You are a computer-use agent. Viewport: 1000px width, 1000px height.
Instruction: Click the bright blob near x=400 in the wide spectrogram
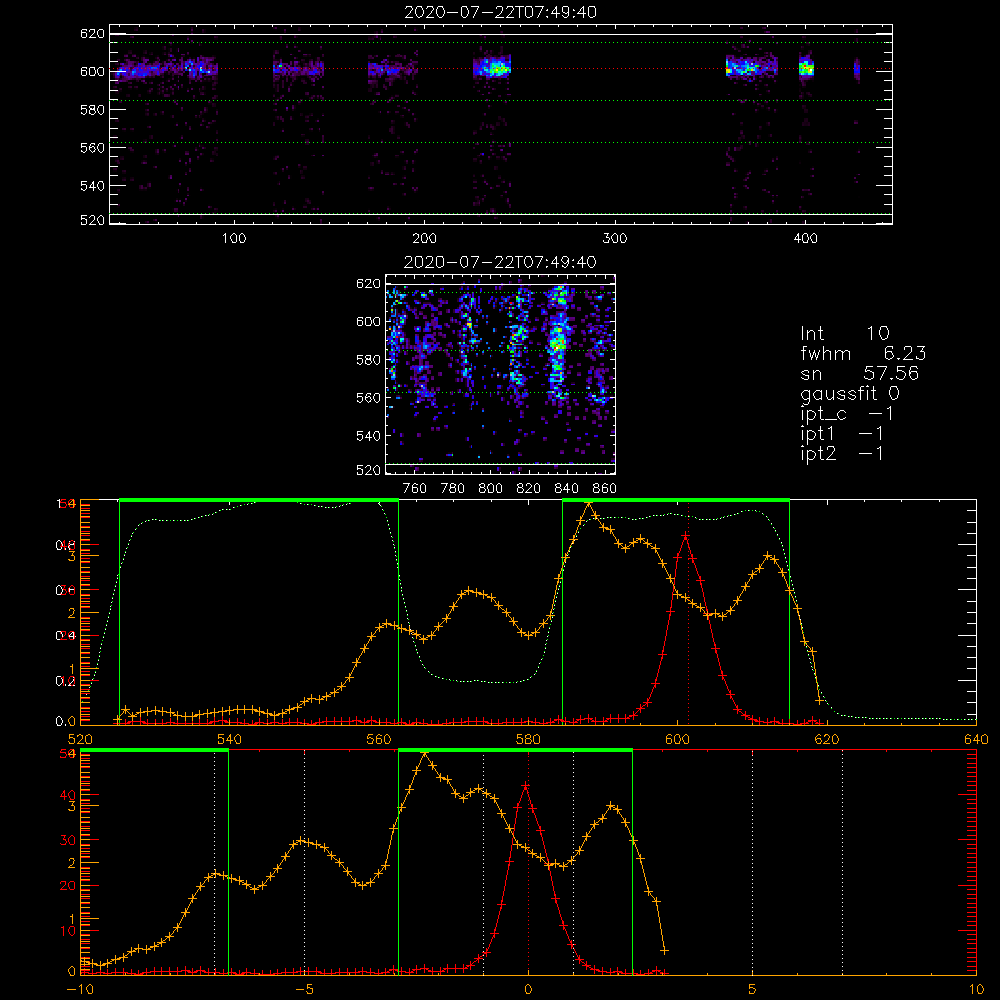pyautogui.click(x=807, y=67)
